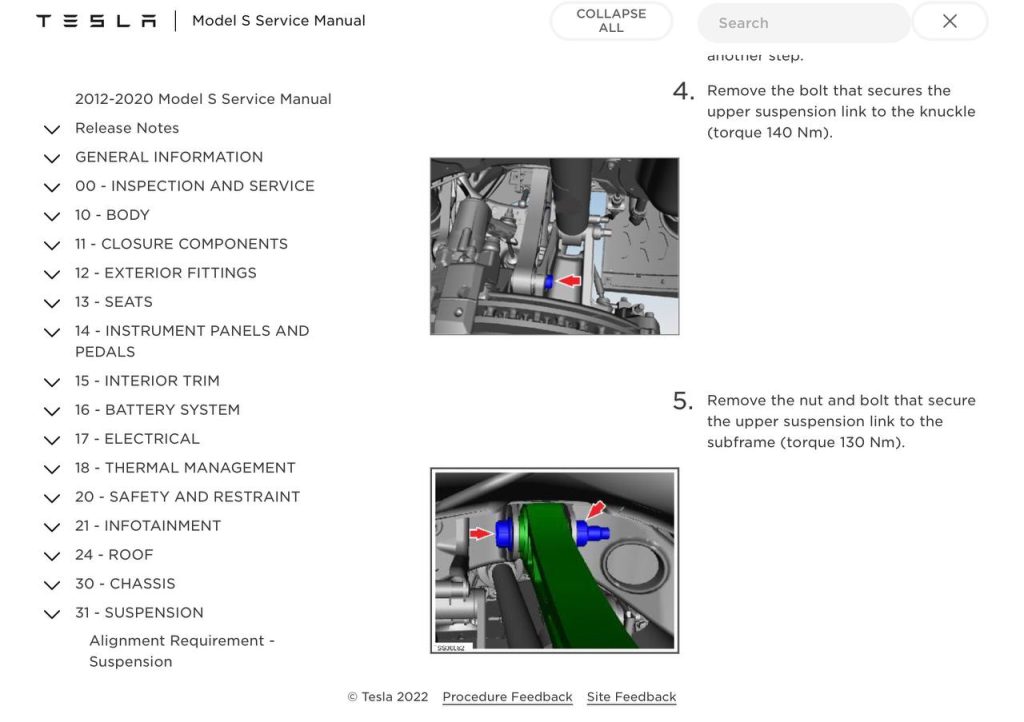The width and height of the screenshot is (1024, 722).
Task: Expand the 12 - Exterior Fittings chevron
Action: coord(52,274)
